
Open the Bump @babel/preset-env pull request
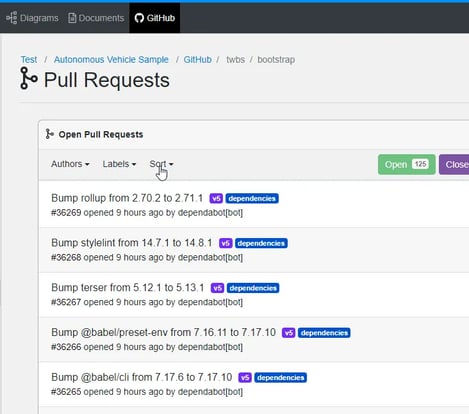(163, 332)
